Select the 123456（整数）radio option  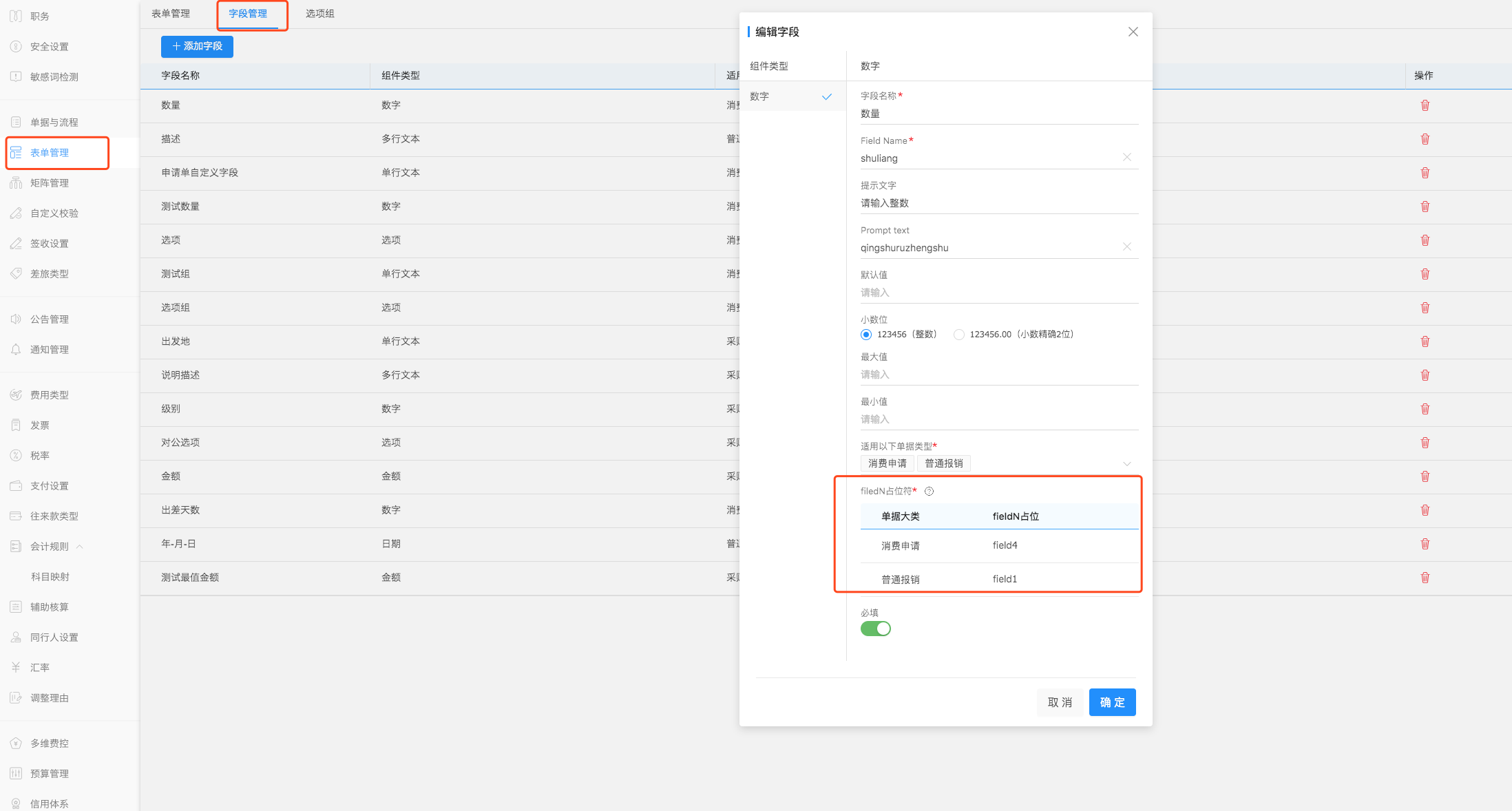(866, 335)
